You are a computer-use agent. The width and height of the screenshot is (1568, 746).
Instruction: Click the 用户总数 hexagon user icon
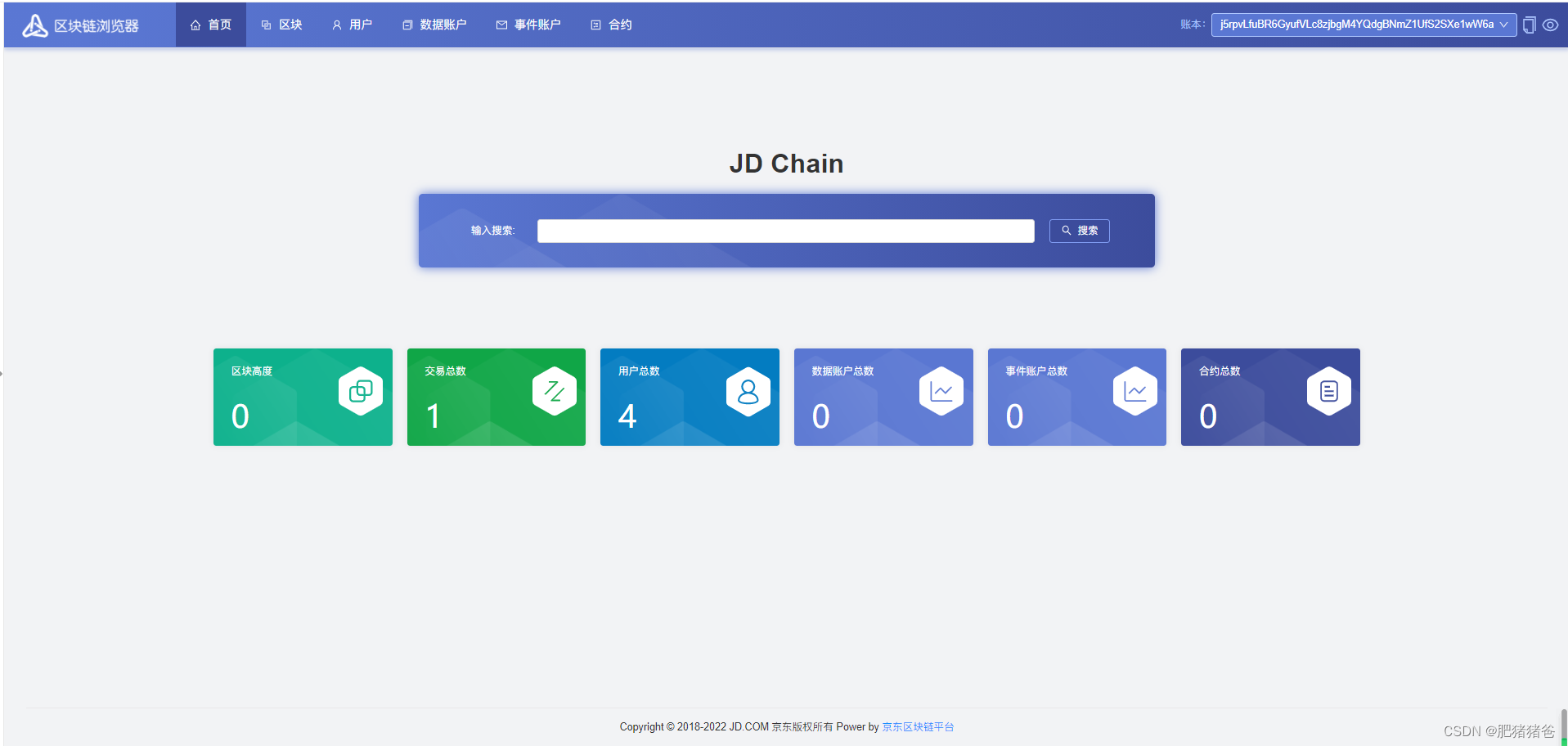tap(748, 391)
